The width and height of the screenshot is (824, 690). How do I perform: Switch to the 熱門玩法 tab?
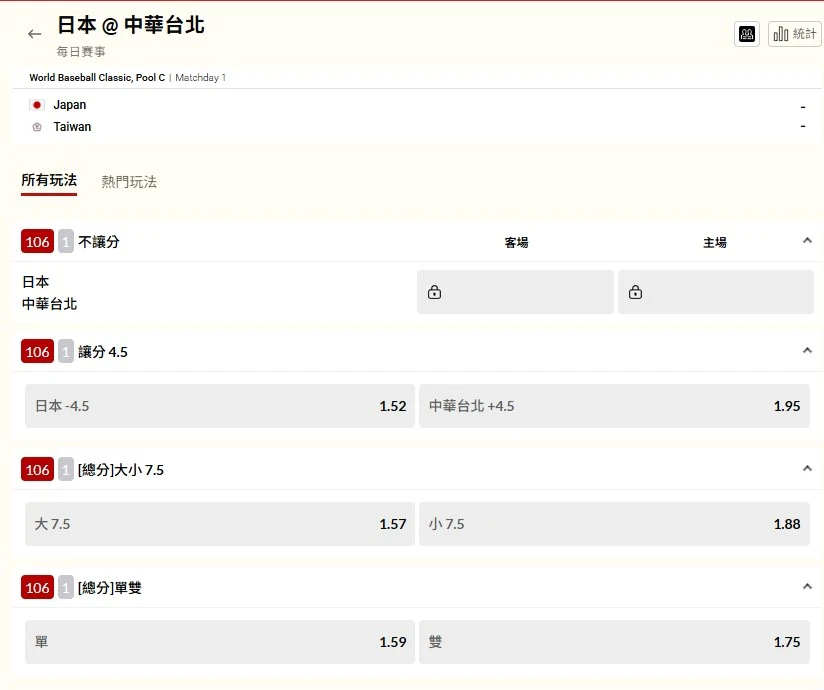129,182
